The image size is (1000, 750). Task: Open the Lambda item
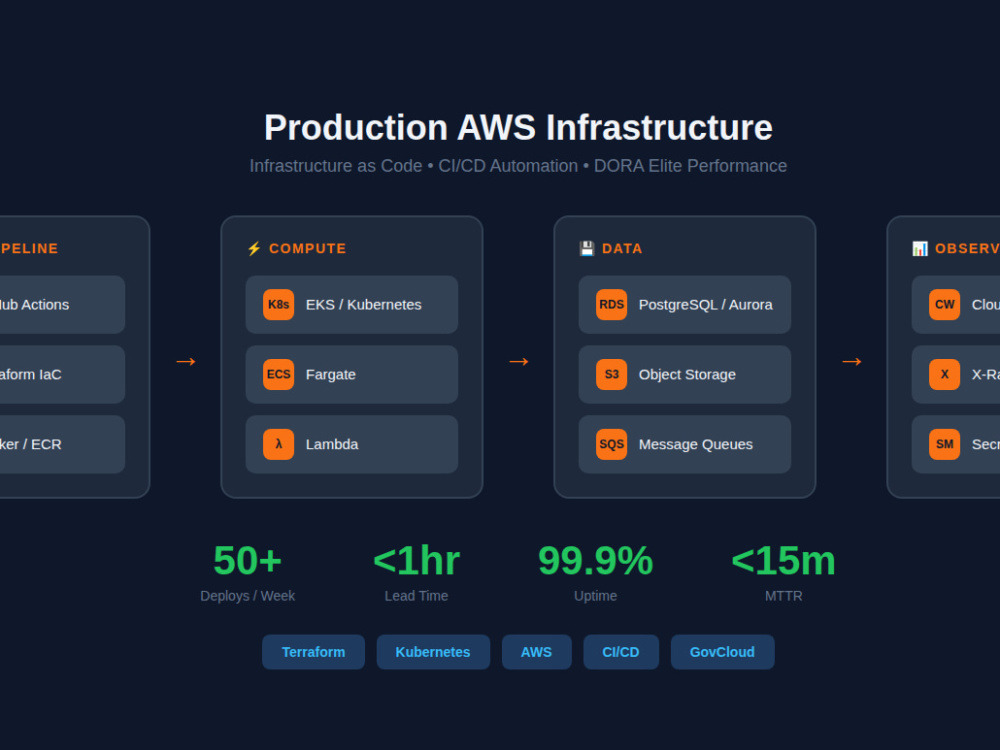tap(351, 445)
